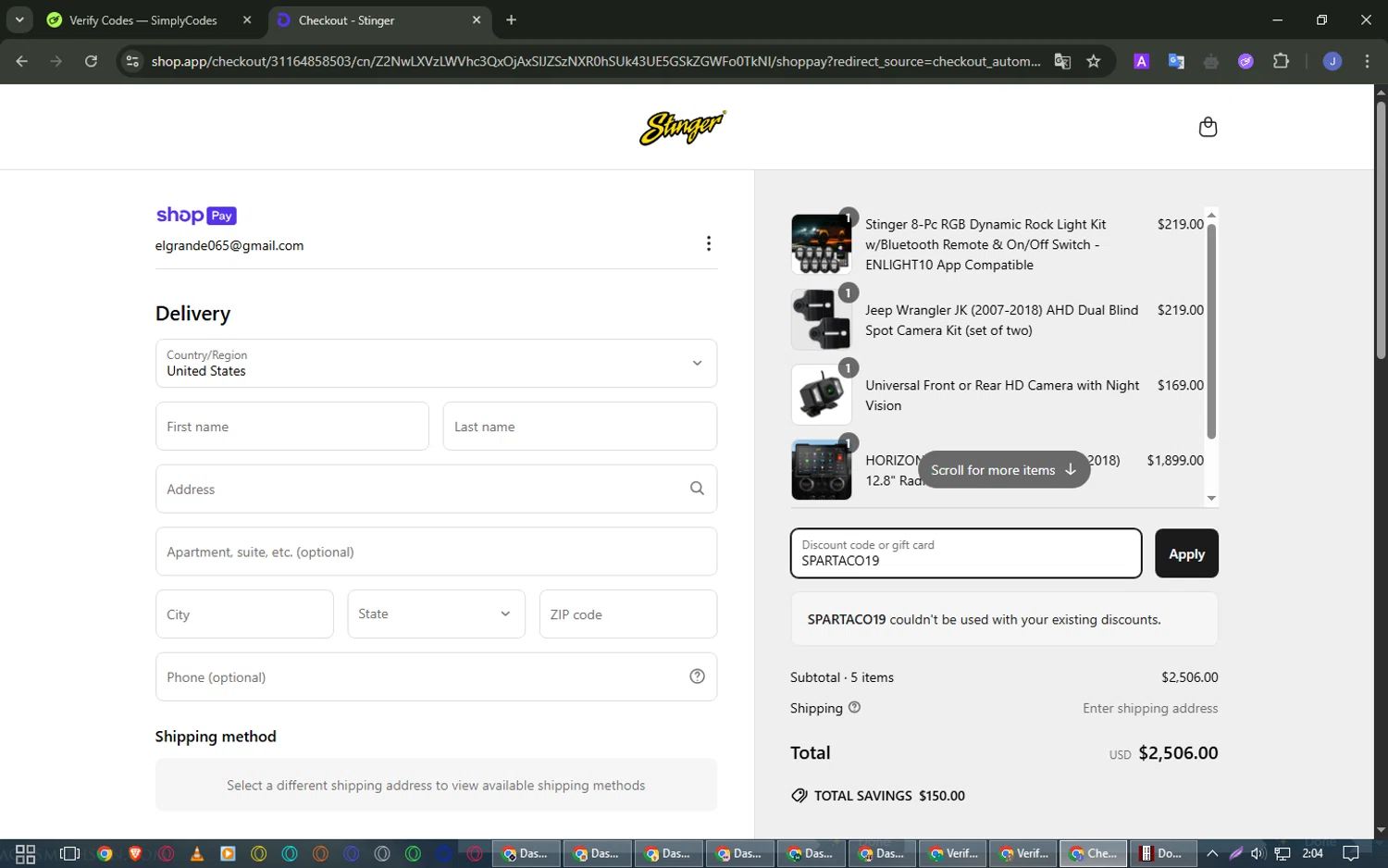This screenshot has height=868, width=1388.
Task: Show hidden system tray icons
Action: 1212,853
